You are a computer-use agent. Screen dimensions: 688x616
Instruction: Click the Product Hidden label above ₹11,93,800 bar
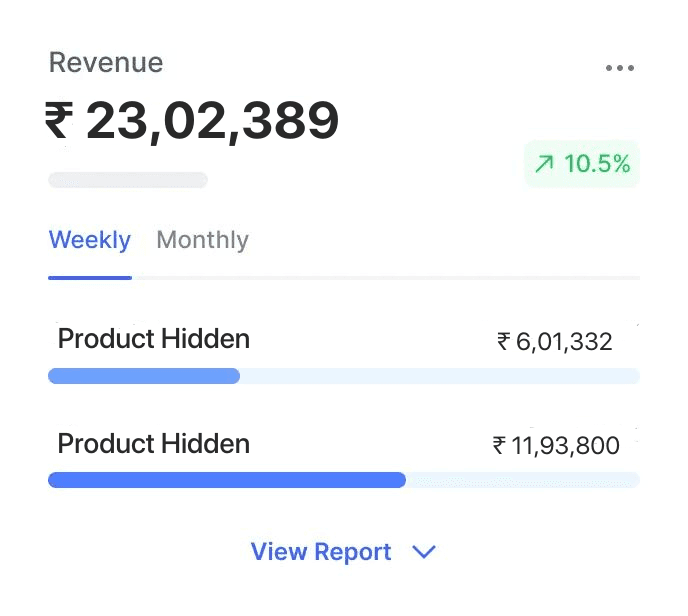tap(153, 443)
